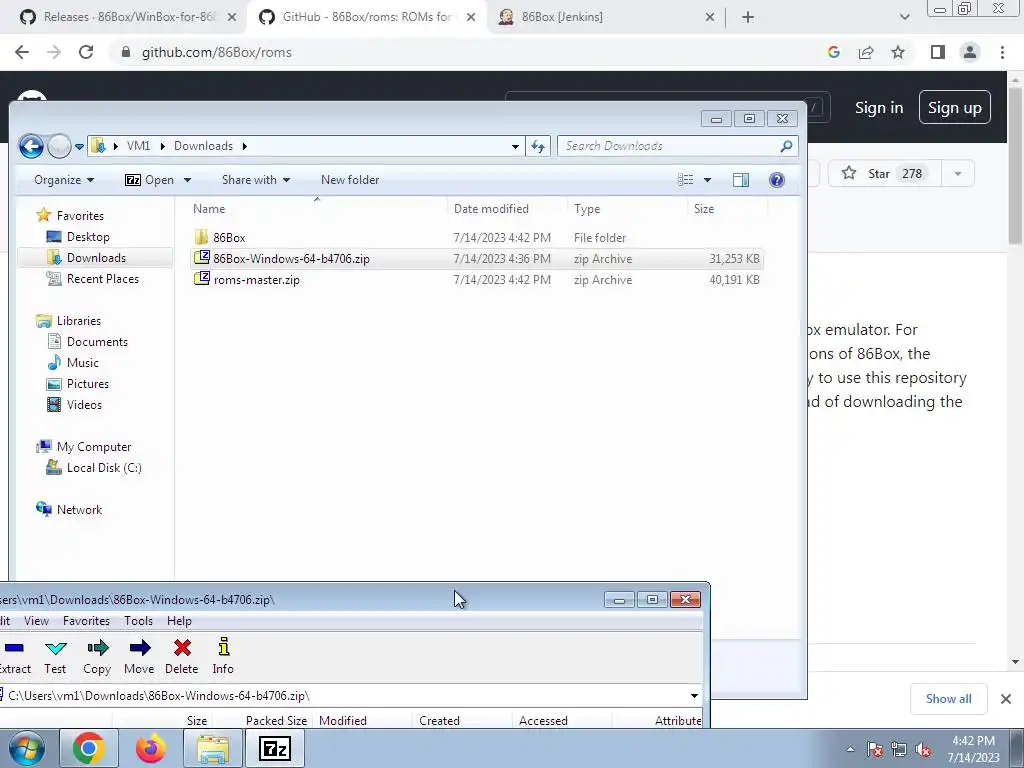Open recent pages dropdown beside Explorer back button
The height and width of the screenshot is (768, 1024).
coord(79,147)
